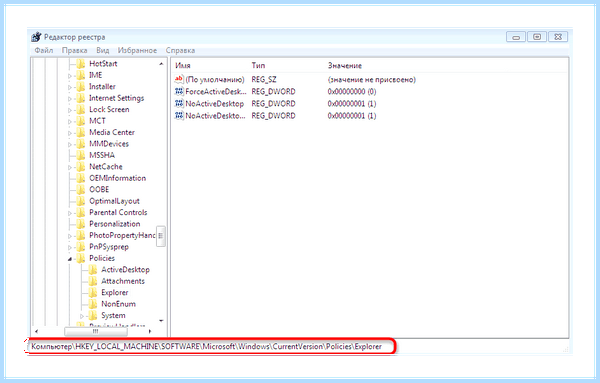Collapse the Policies tree node
This screenshot has width=600, height=383.
click(70, 259)
